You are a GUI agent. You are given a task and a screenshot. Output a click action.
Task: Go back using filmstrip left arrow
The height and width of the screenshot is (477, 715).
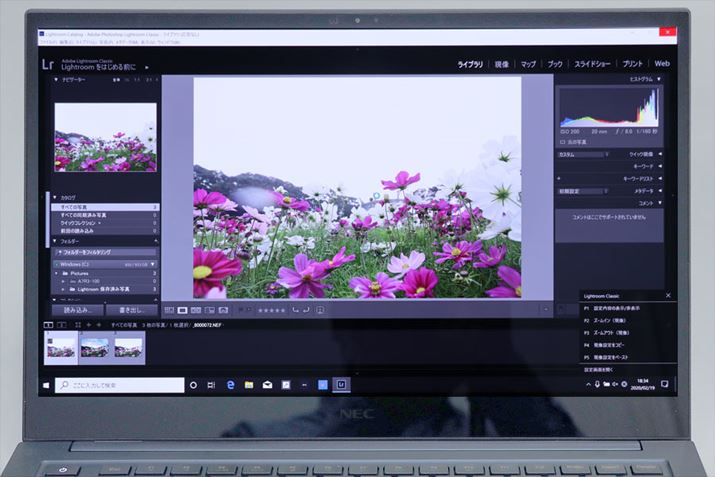(89, 325)
